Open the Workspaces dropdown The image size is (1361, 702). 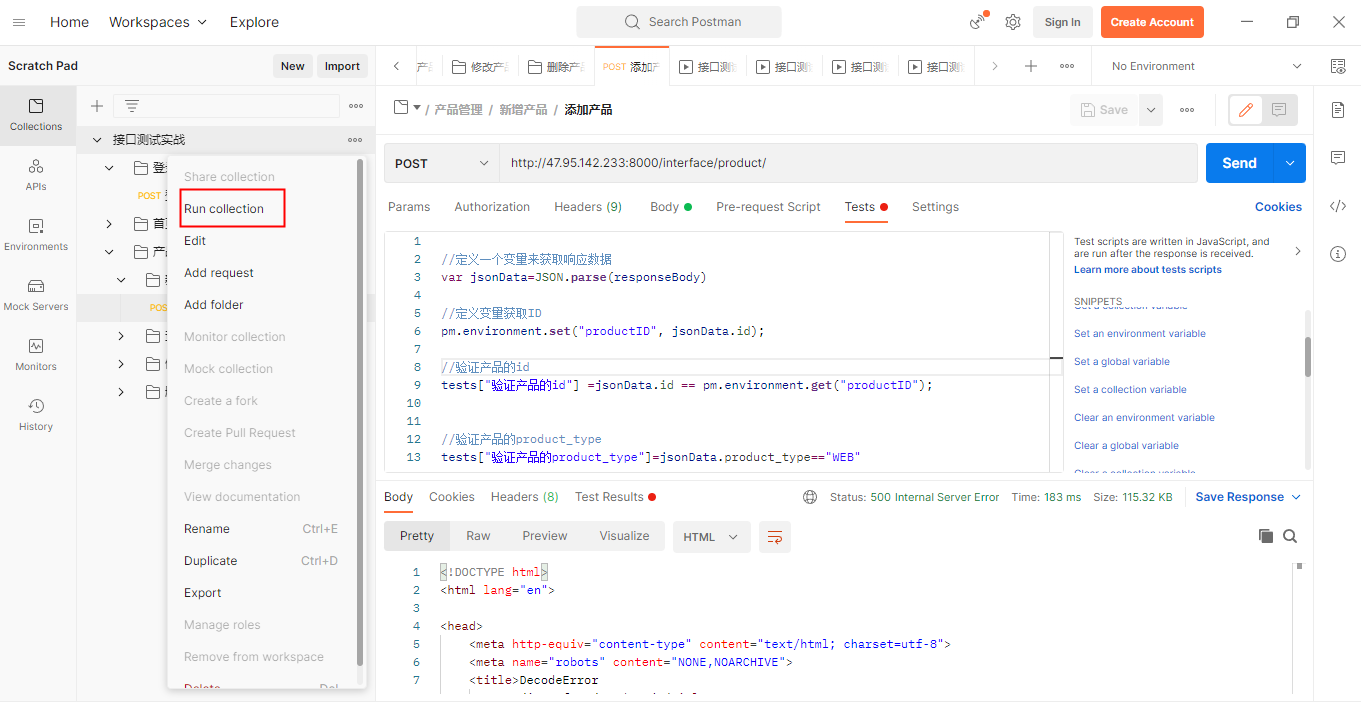click(158, 22)
